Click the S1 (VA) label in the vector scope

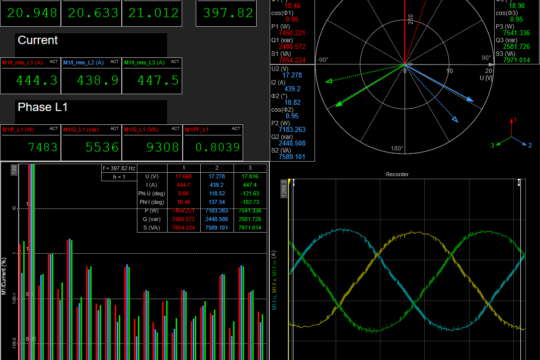[281, 54]
